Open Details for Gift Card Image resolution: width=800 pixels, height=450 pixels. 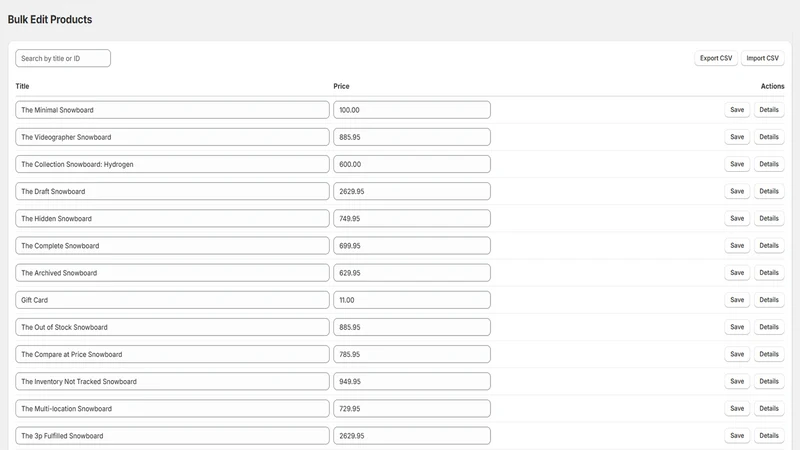click(769, 299)
